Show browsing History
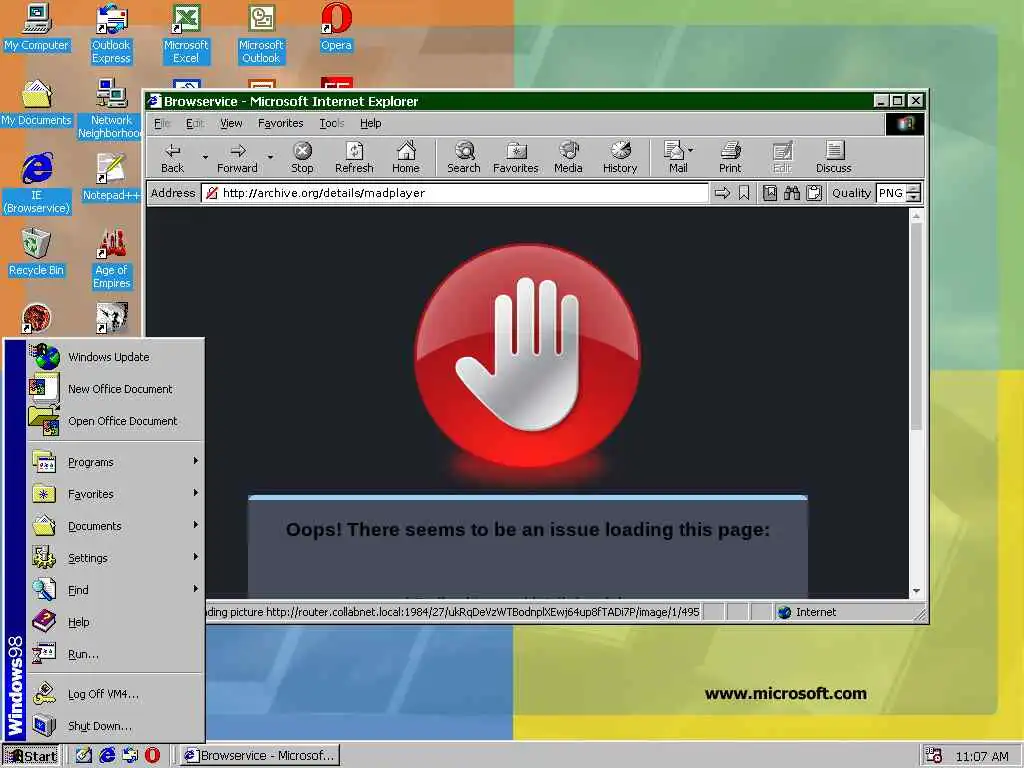 620,158
